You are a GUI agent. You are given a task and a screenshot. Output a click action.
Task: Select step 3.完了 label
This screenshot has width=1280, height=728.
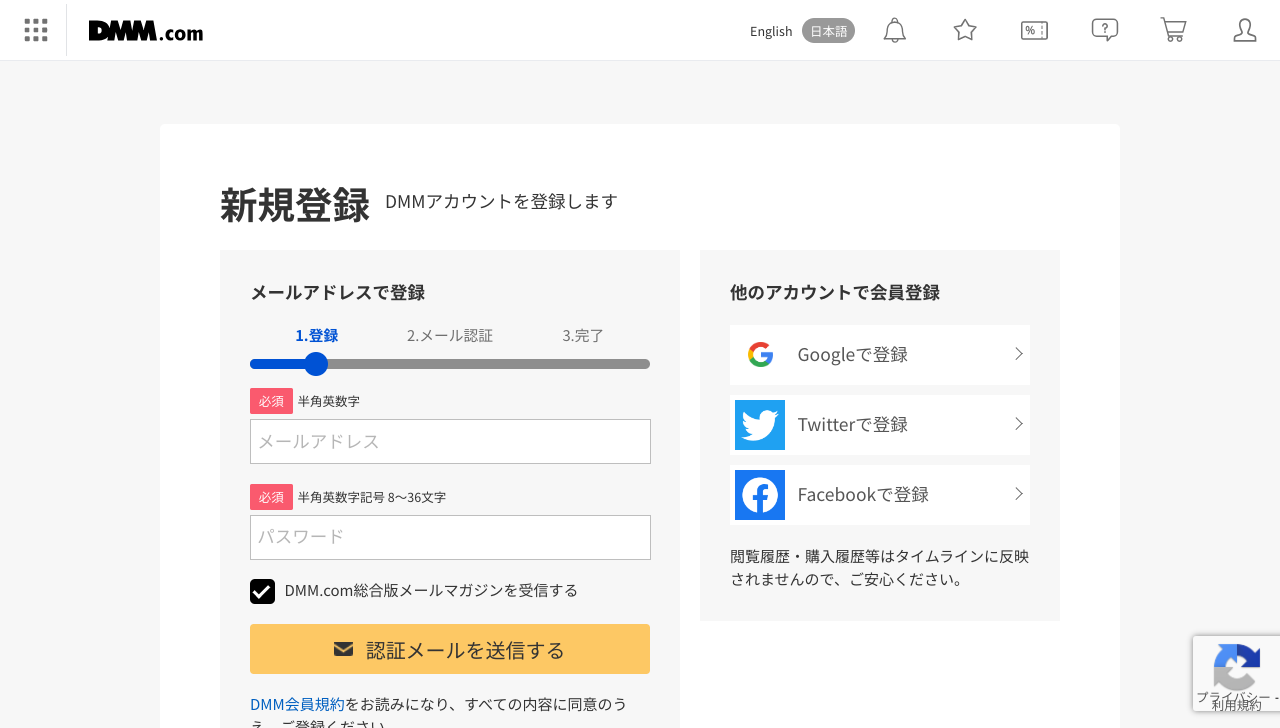click(x=583, y=336)
